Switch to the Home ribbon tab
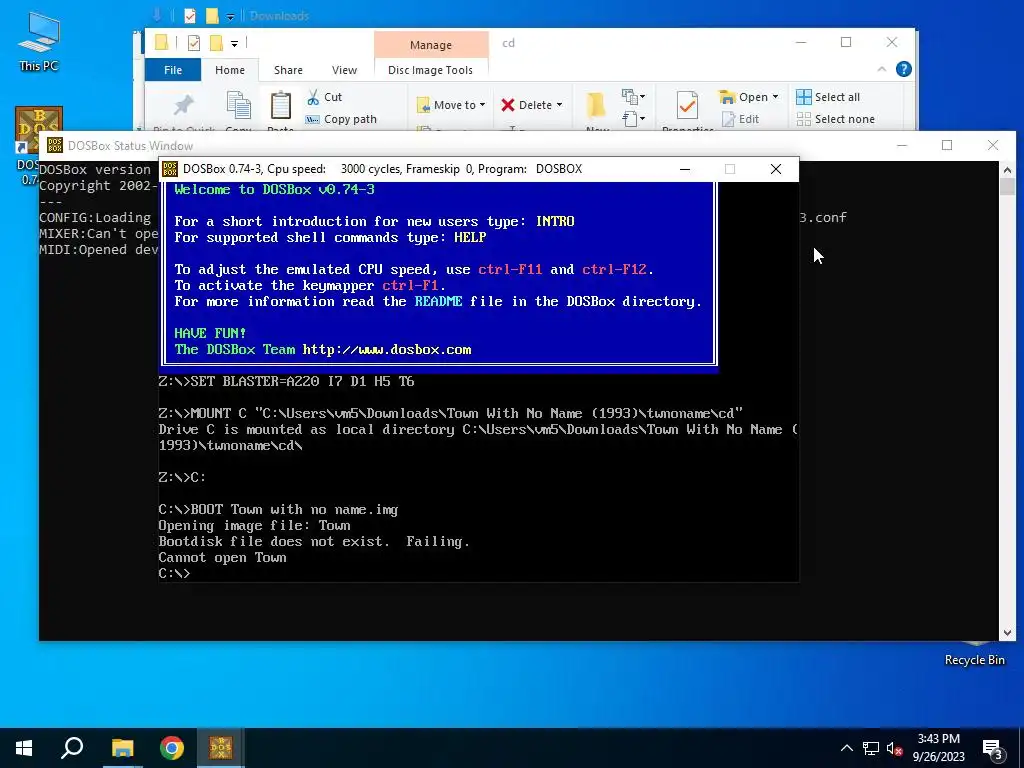 (x=230, y=70)
